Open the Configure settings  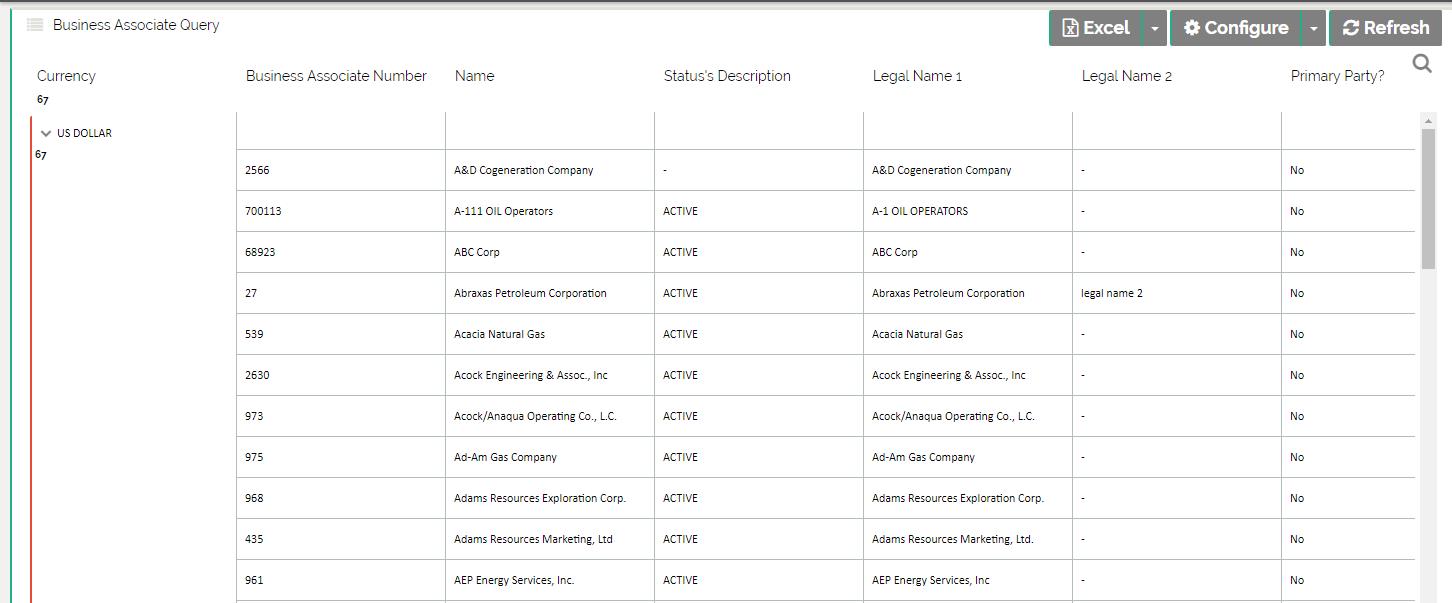[1235, 28]
